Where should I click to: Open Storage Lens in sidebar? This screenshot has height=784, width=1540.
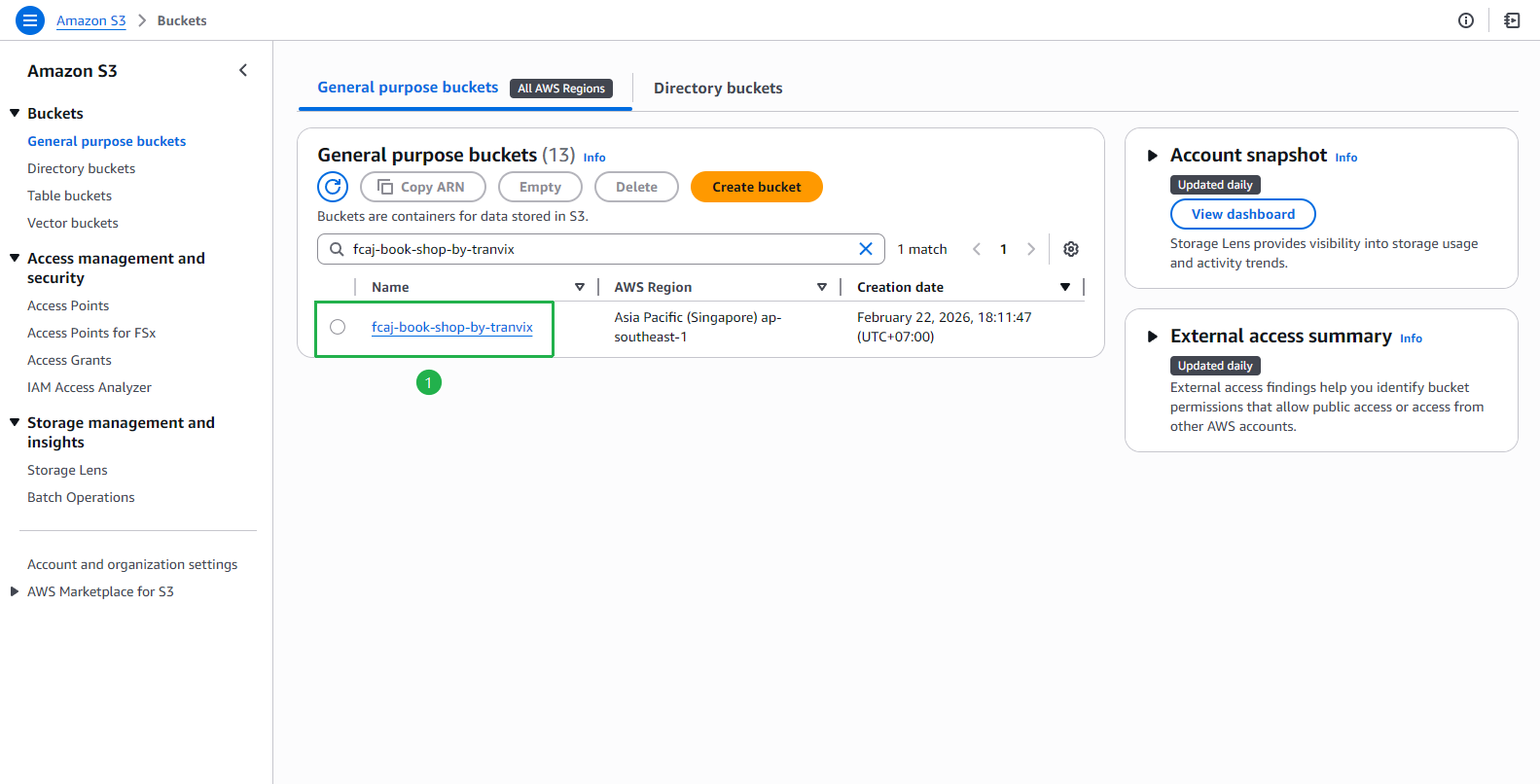pos(68,470)
